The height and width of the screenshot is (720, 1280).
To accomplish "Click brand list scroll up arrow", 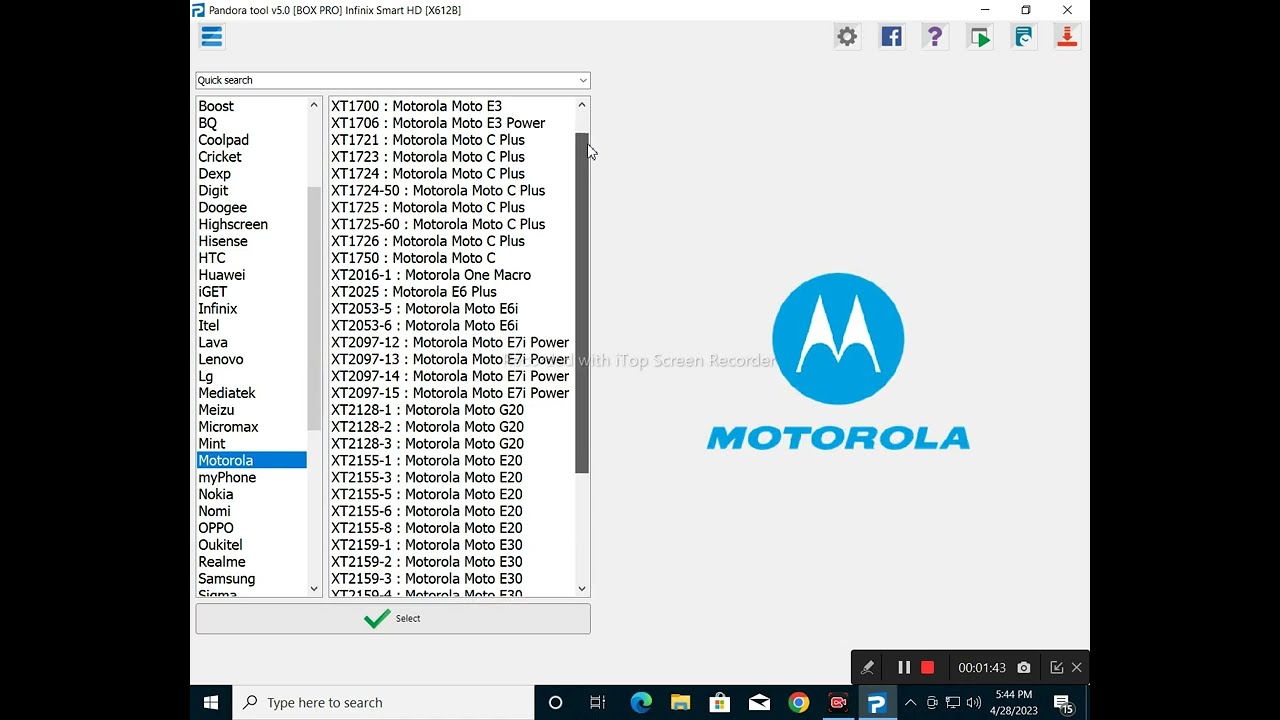I will tap(314, 105).
